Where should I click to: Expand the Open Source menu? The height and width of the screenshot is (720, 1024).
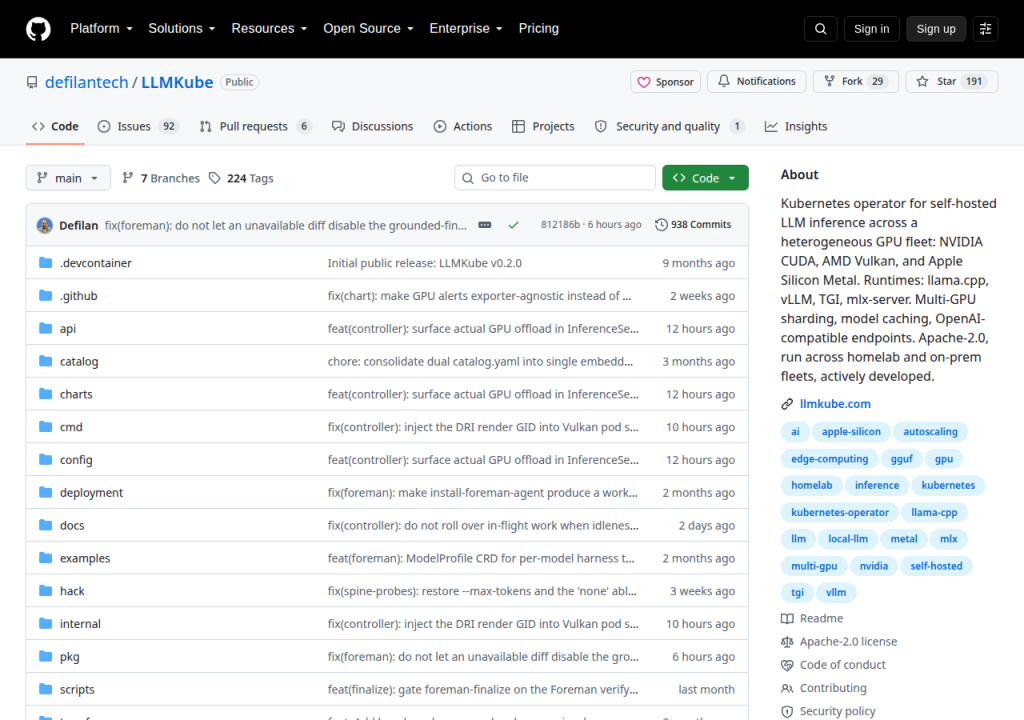click(368, 29)
